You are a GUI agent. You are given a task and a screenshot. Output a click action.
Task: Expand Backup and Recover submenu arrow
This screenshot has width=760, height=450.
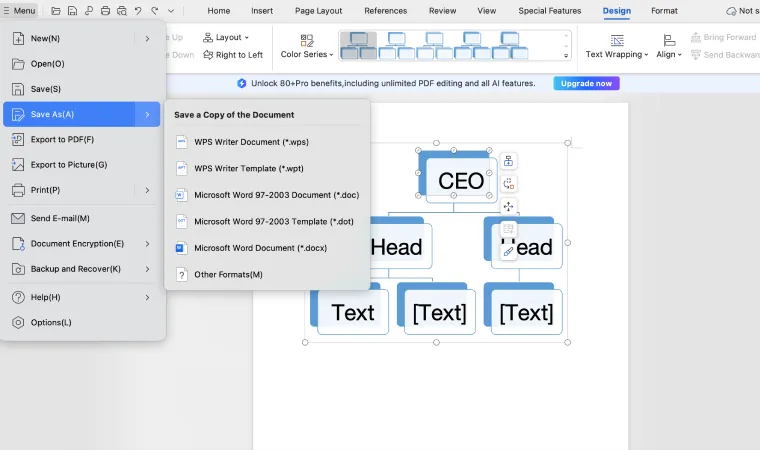[x=147, y=269]
